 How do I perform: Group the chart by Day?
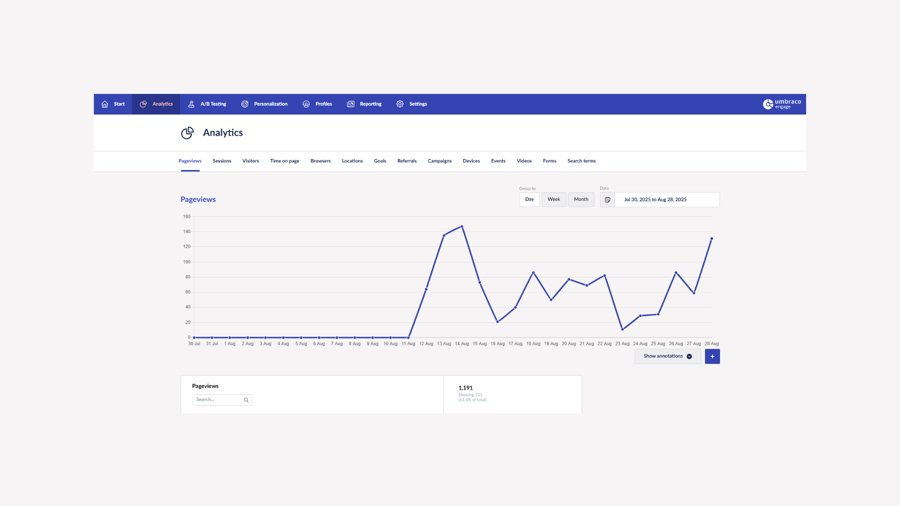click(x=529, y=199)
